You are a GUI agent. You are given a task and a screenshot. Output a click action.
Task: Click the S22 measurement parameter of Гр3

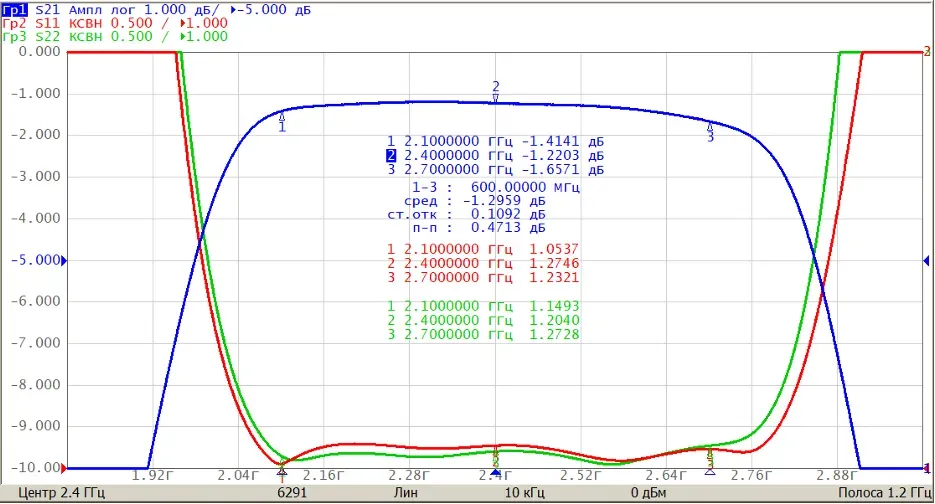tap(48, 36)
